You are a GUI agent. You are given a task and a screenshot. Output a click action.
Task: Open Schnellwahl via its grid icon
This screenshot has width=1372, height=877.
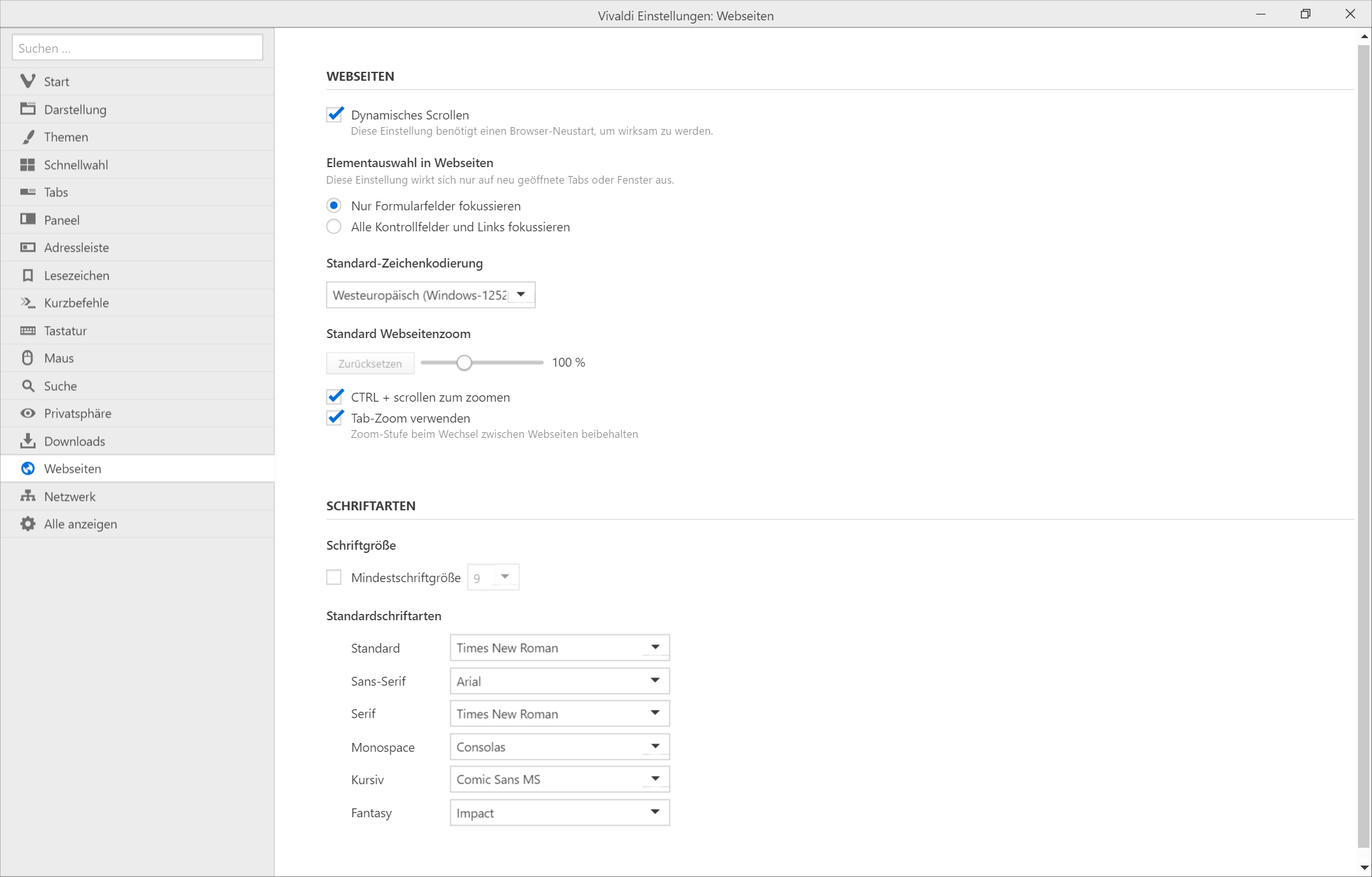[x=27, y=165]
